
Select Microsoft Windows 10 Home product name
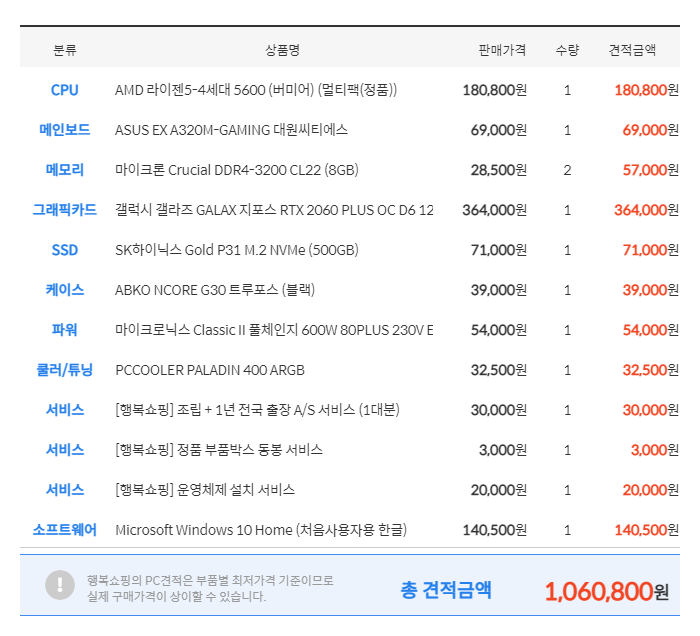(261, 530)
